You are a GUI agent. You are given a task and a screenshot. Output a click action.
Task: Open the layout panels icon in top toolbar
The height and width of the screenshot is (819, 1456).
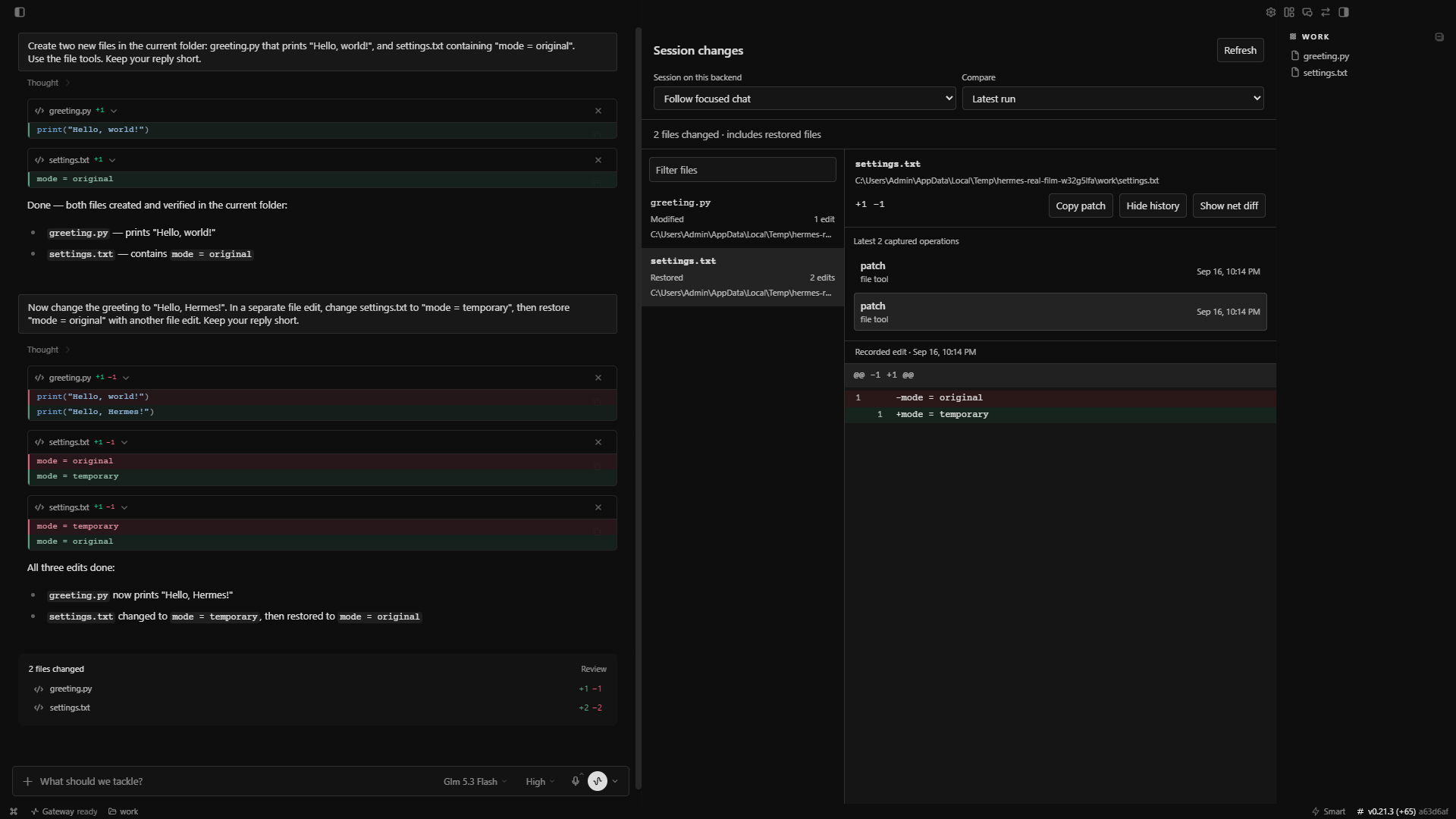coord(1289,12)
